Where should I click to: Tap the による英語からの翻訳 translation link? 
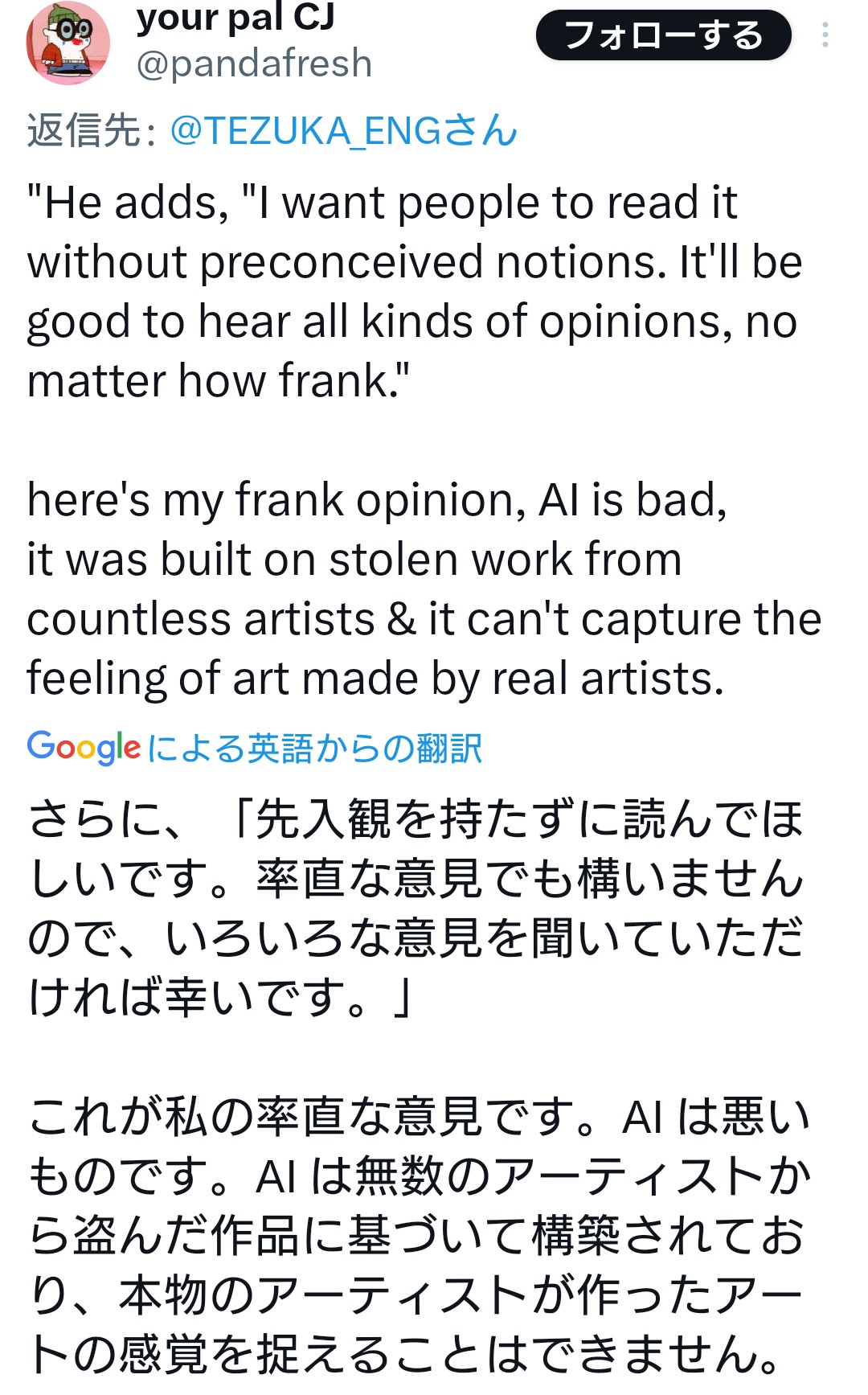(315, 749)
